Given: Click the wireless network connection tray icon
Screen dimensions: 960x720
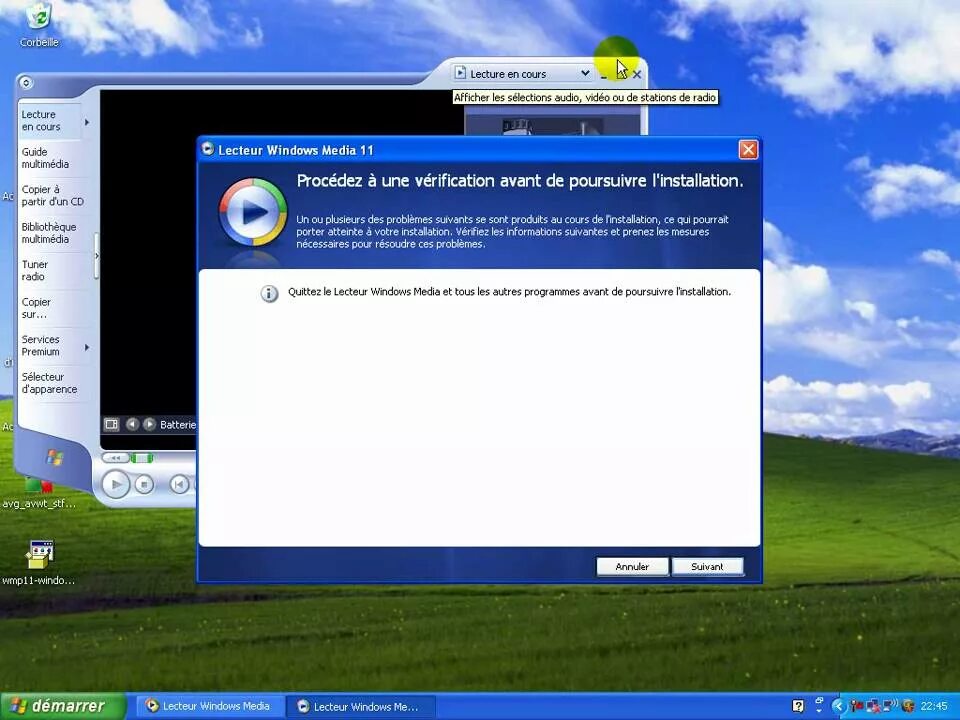Looking at the screenshot, I should coord(890,707).
